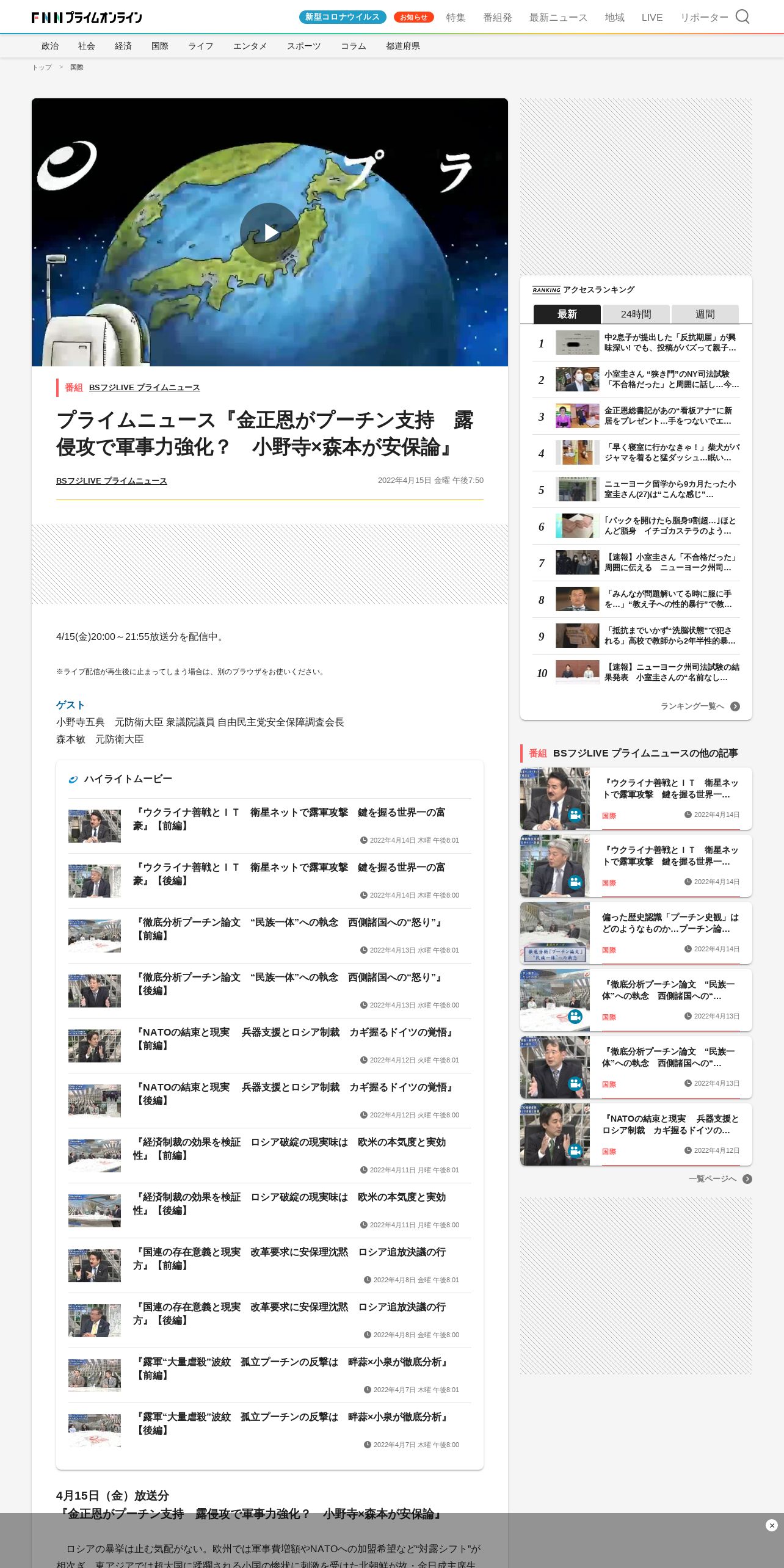Switch ranking to 最新 tab
This screenshot has width=784, height=1568.
click(x=567, y=314)
